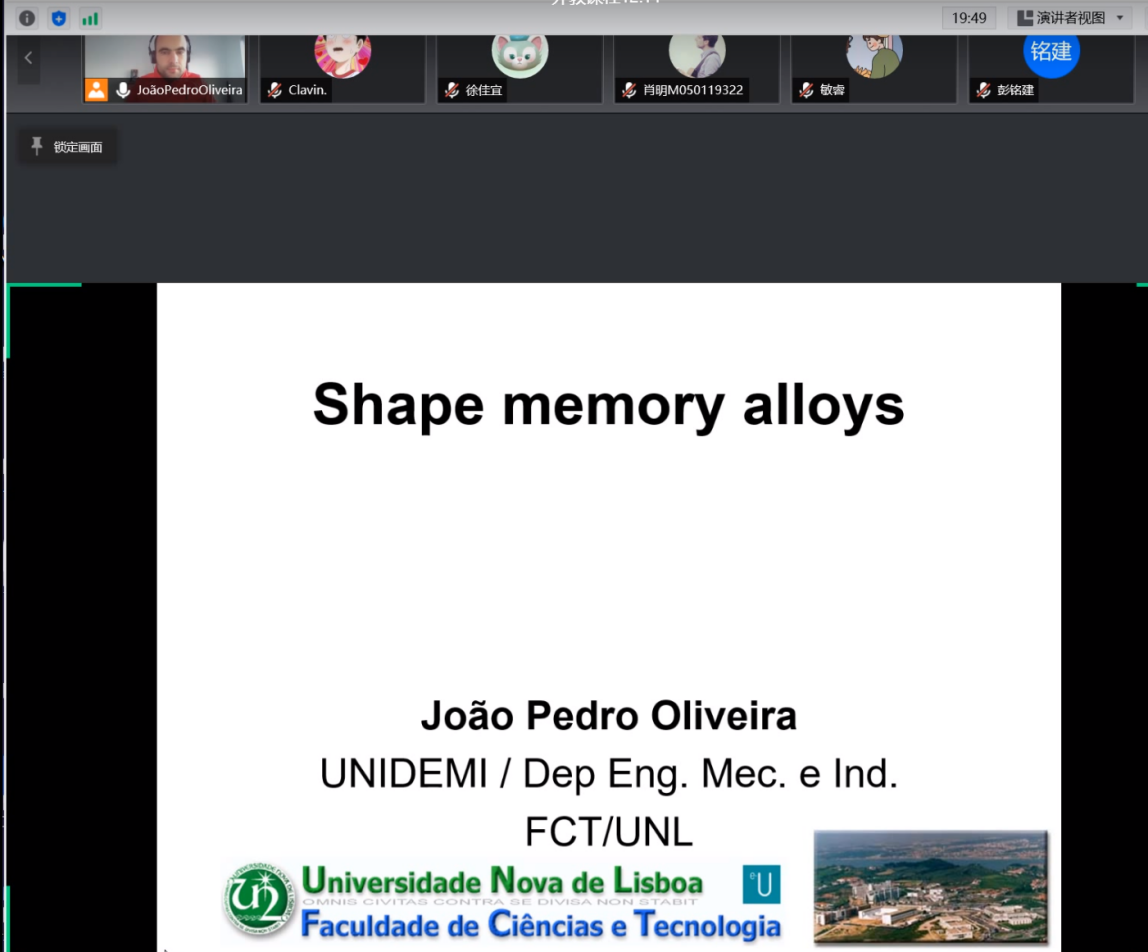Image resolution: width=1148 pixels, height=952 pixels.
Task: Click the meeting info icon
Action: [x=27, y=18]
